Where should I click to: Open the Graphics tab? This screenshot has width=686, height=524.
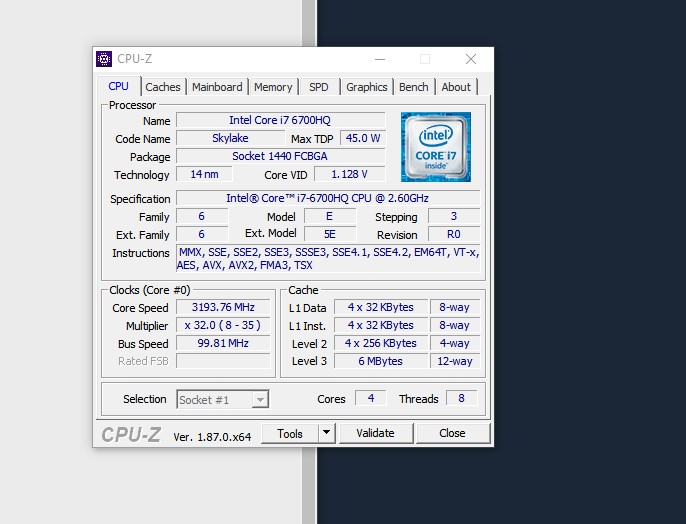[367, 87]
